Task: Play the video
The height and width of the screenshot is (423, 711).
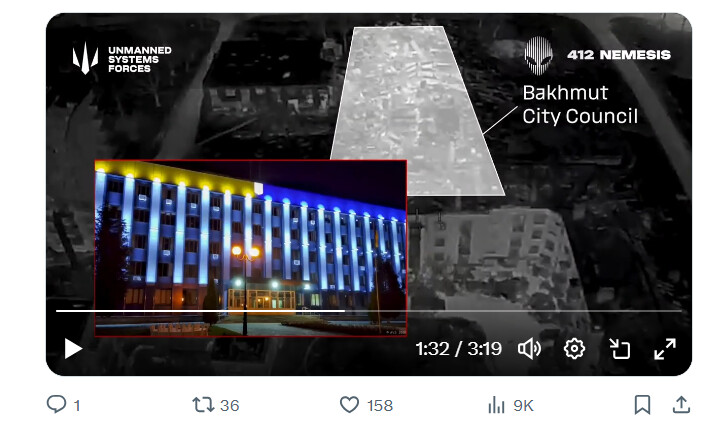Action: (73, 349)
